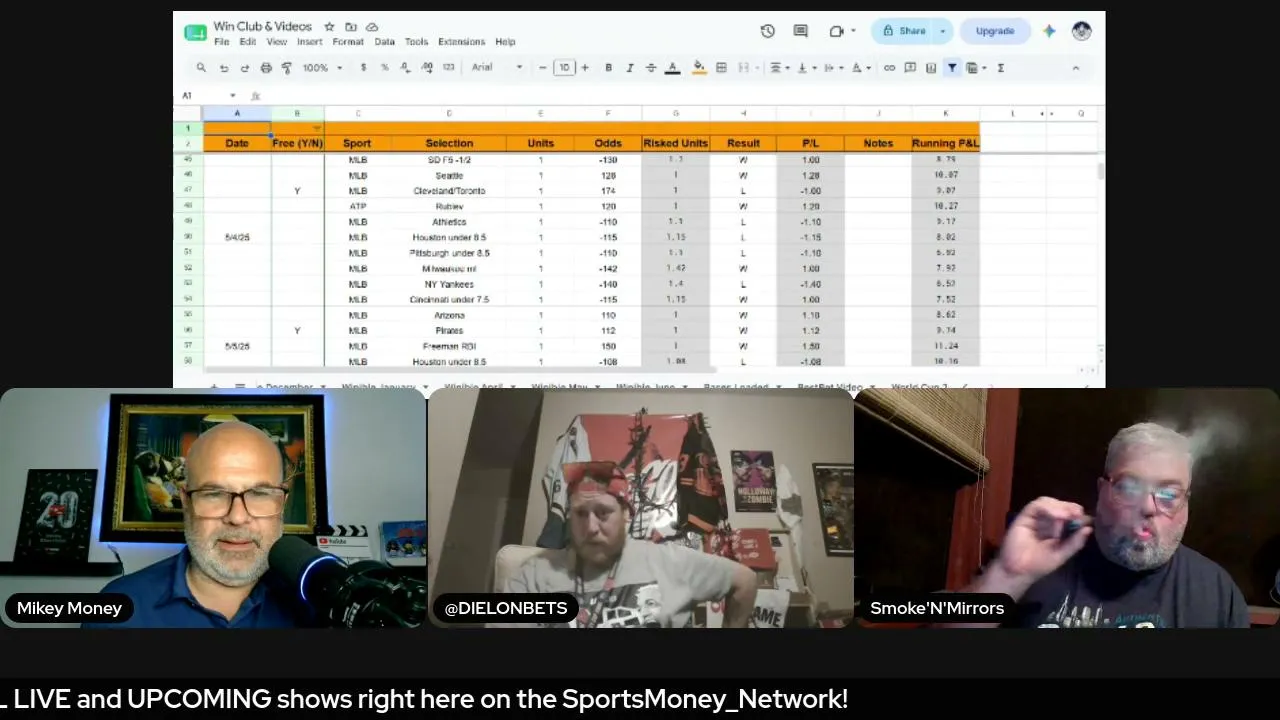Viewport: 1280px width, 720px height.
Task: Pick a cell fill color
Action: [x=699, y=68]
